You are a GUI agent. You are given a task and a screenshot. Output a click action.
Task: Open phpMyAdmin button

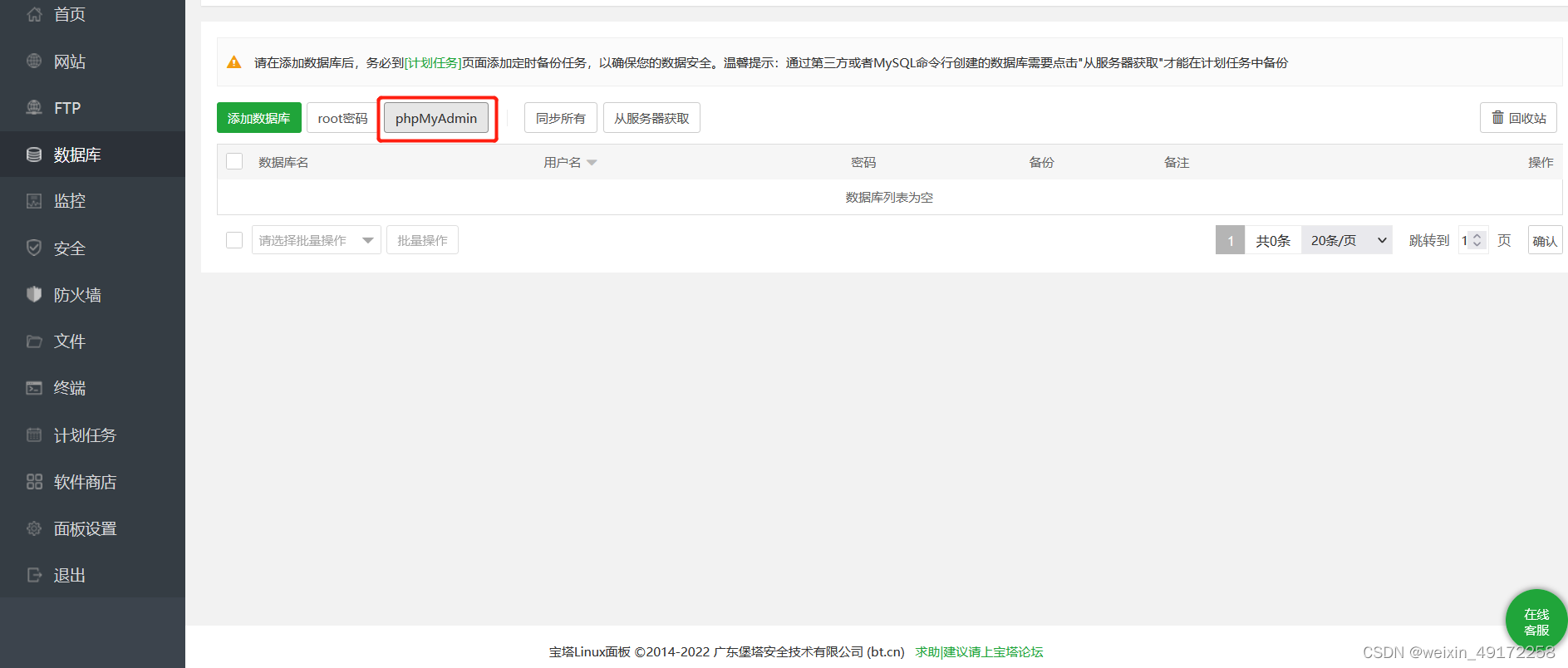436,118
